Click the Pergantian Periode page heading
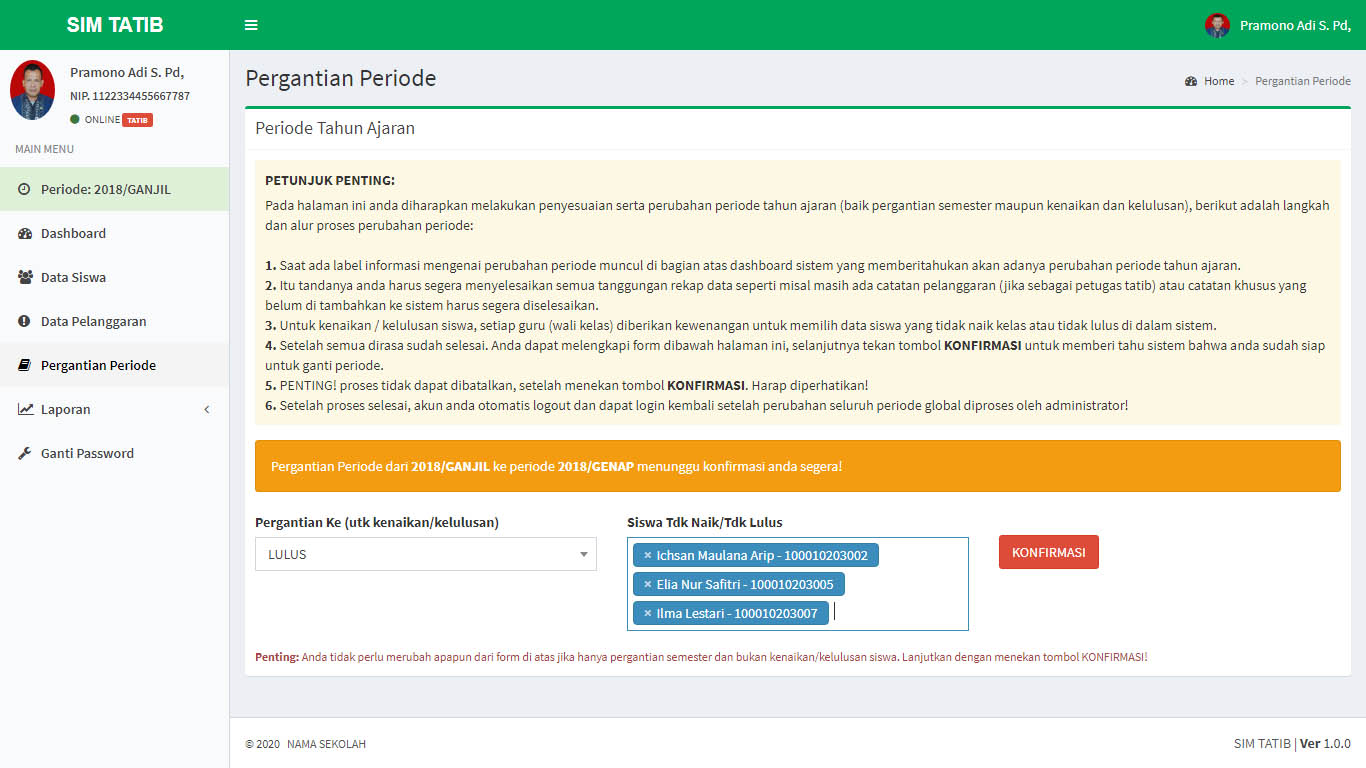This screenshot has width=1366, height=768. click(341, 78)
